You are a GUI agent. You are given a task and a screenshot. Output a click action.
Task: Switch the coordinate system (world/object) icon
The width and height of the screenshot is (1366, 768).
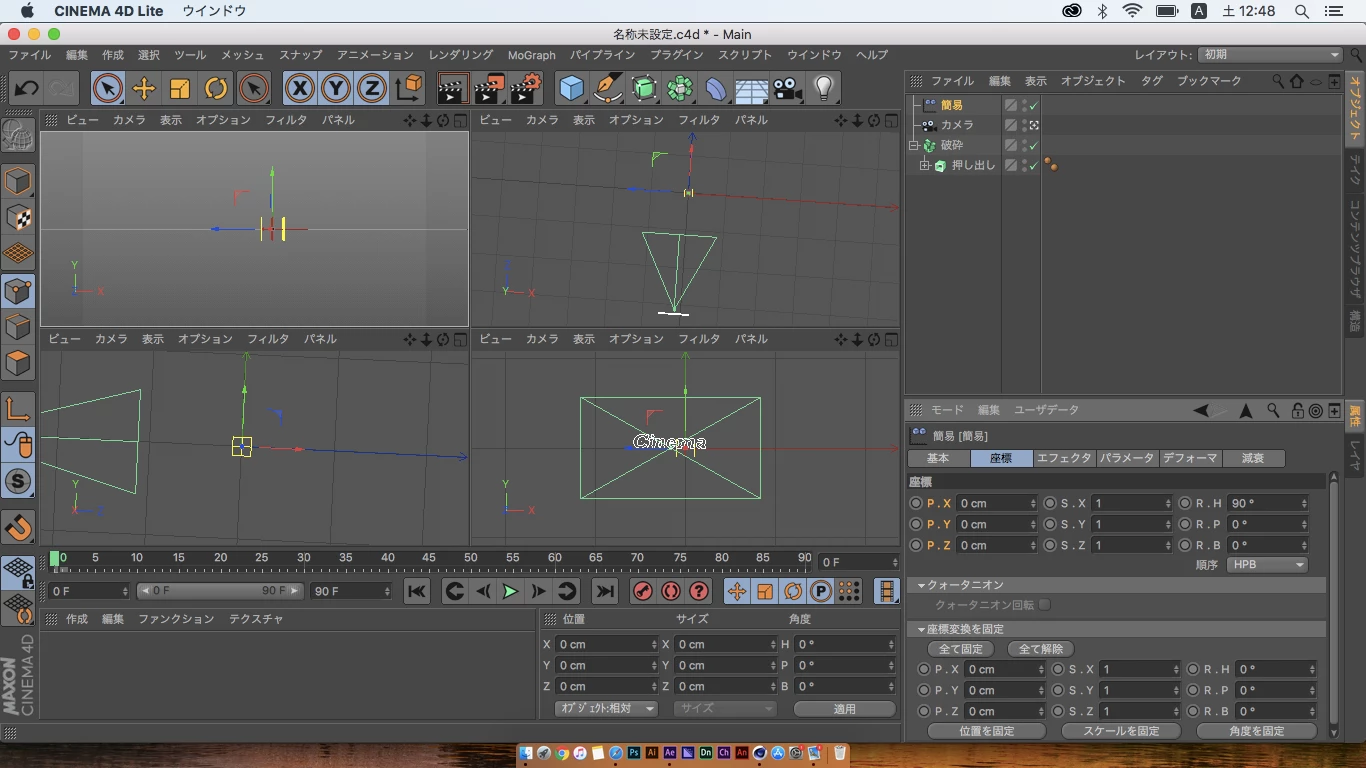click(x=409, y=88)
